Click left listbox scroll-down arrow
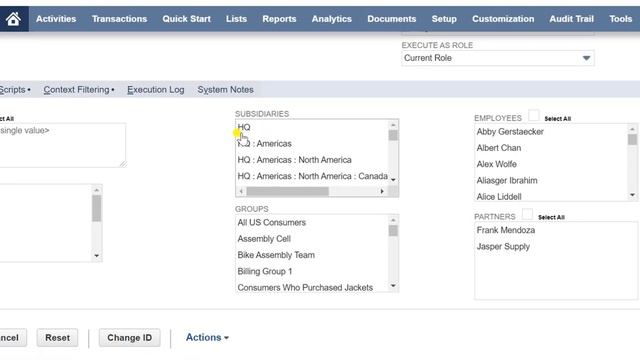 (96, 256)
